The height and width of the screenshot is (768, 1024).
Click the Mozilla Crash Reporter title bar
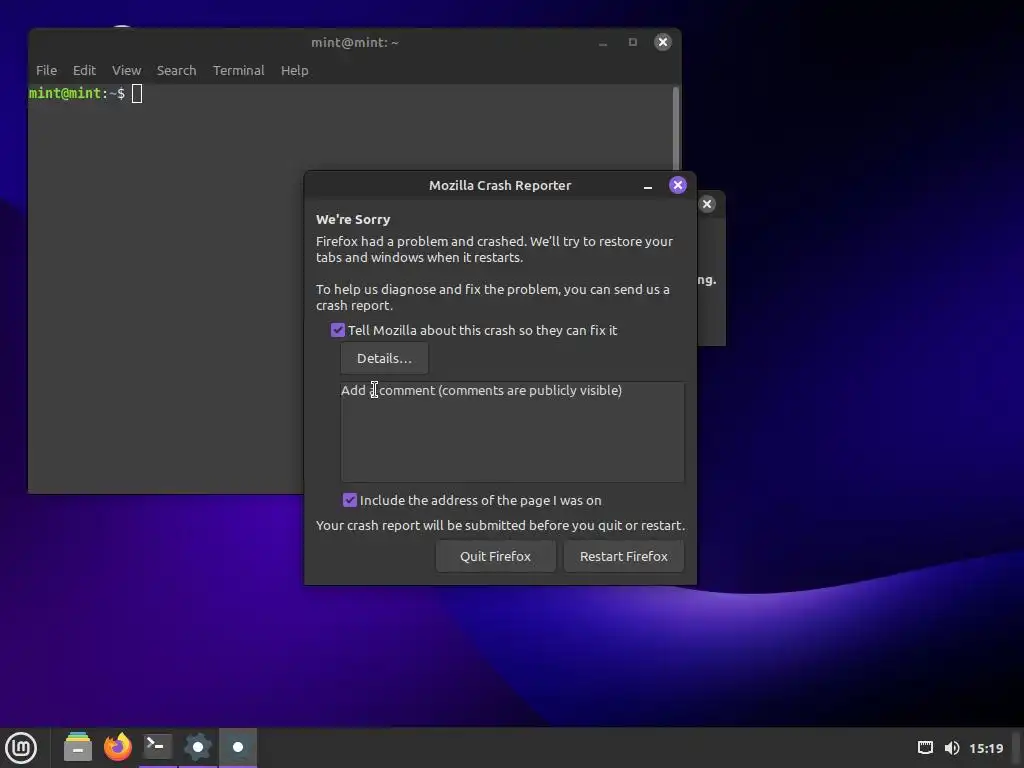coord(500,185)
